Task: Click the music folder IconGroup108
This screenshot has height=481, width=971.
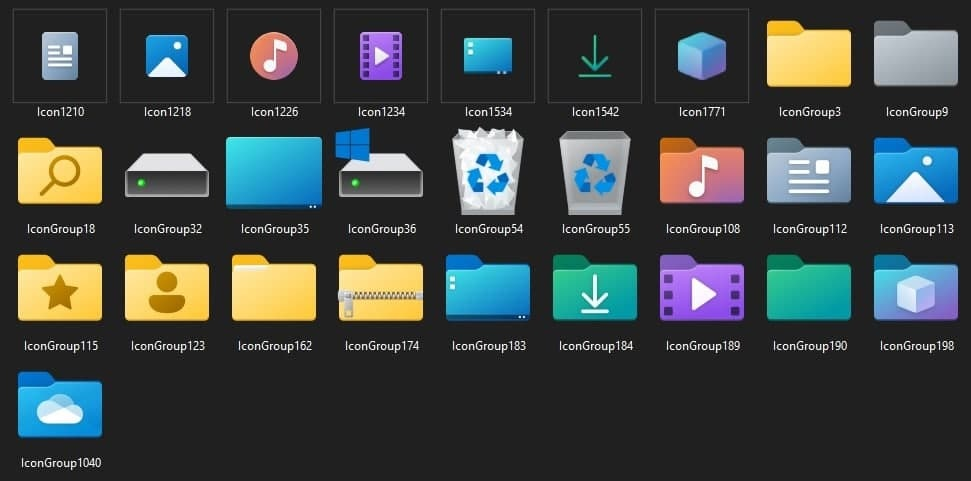Action: (702, 171)
